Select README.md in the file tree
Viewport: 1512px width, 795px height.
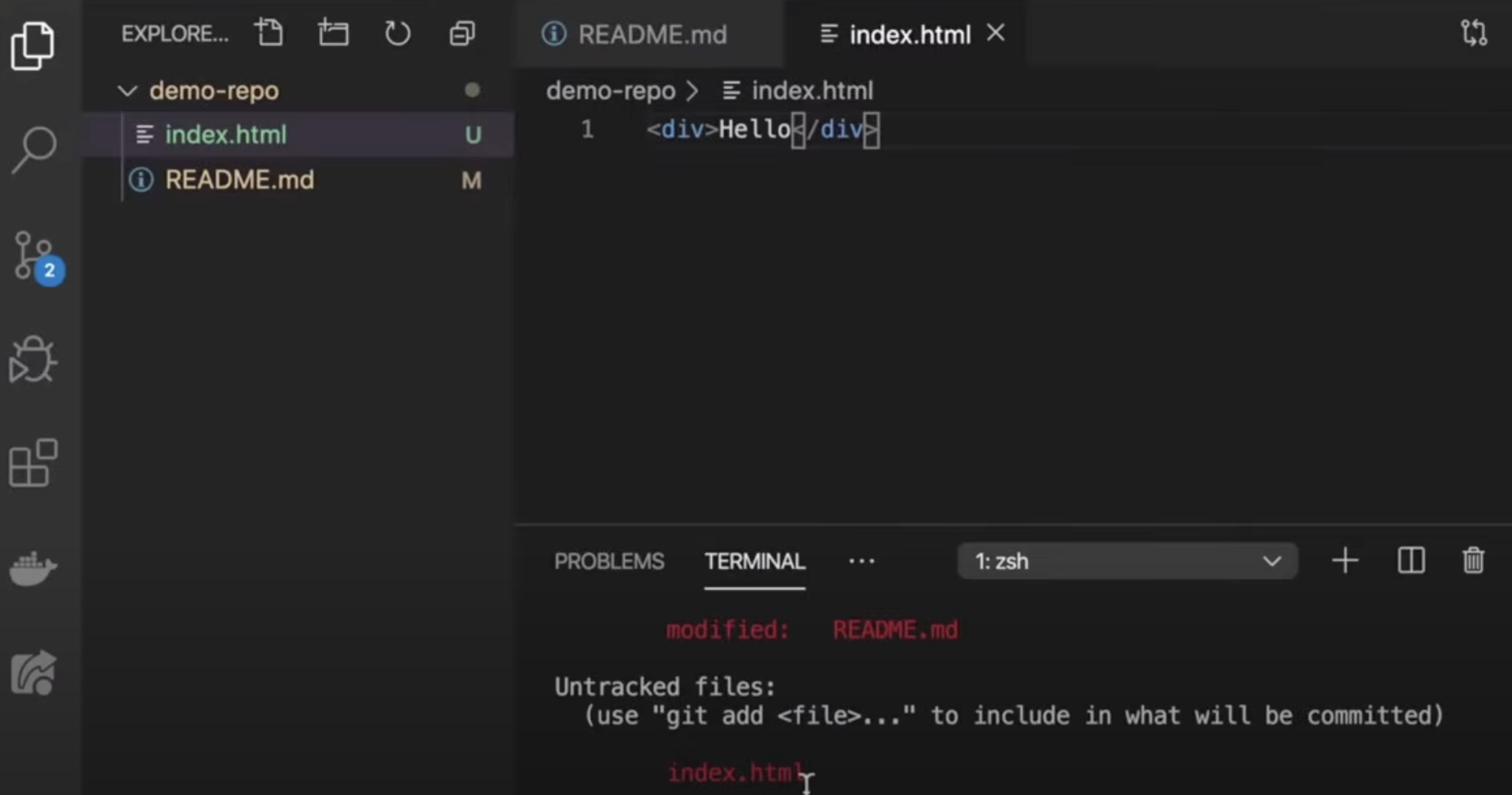click(239, 180)
